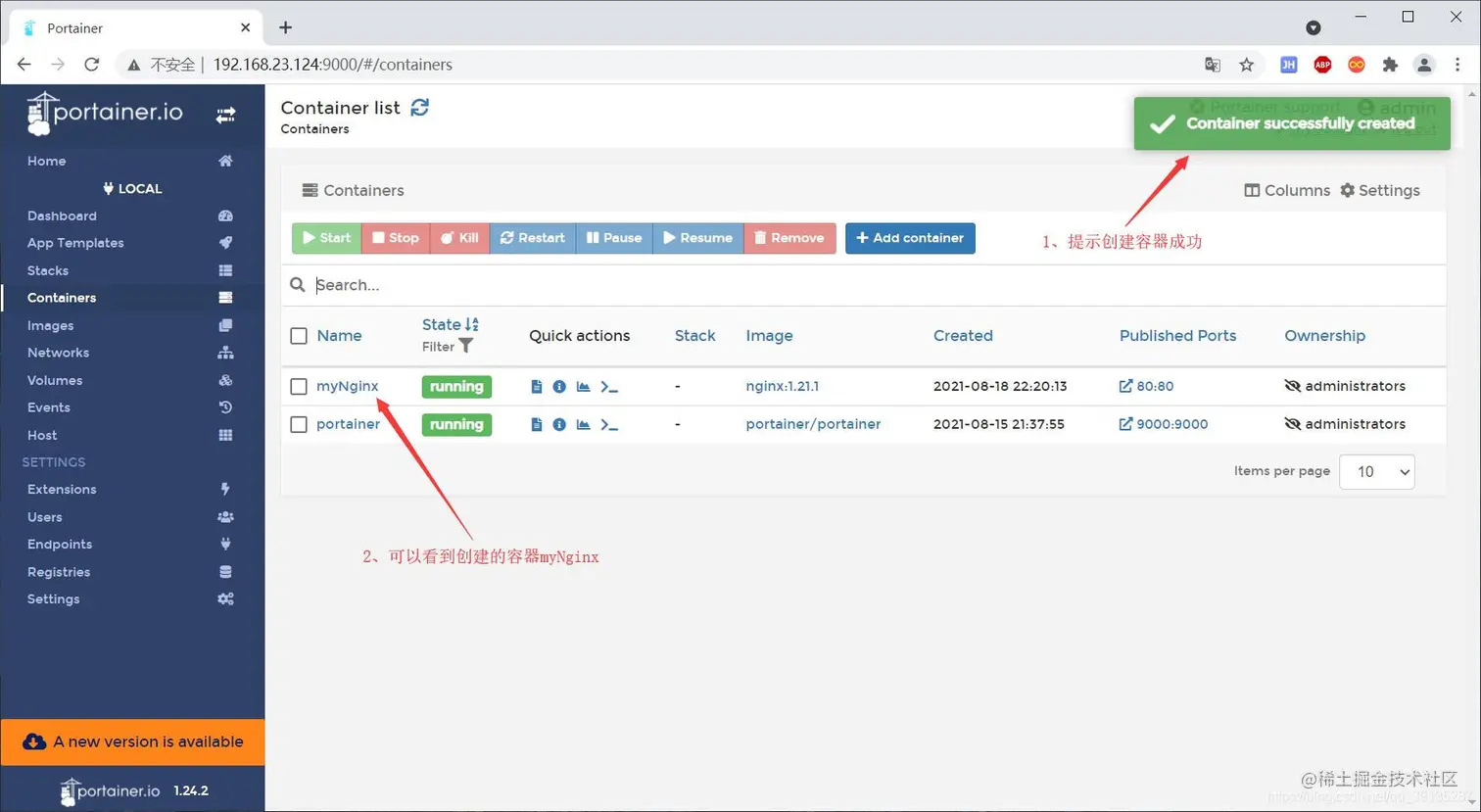Click the red infinity extension icon

click(1357, 65)
